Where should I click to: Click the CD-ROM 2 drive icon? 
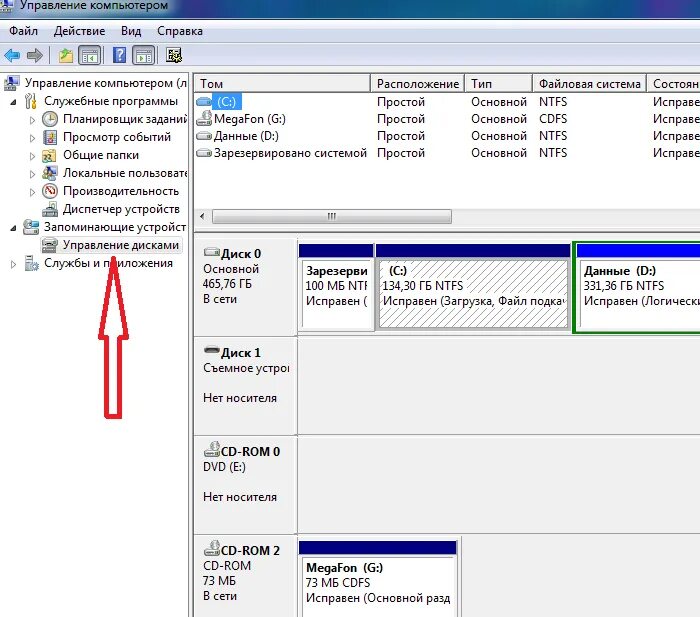(x=212, y=548)
